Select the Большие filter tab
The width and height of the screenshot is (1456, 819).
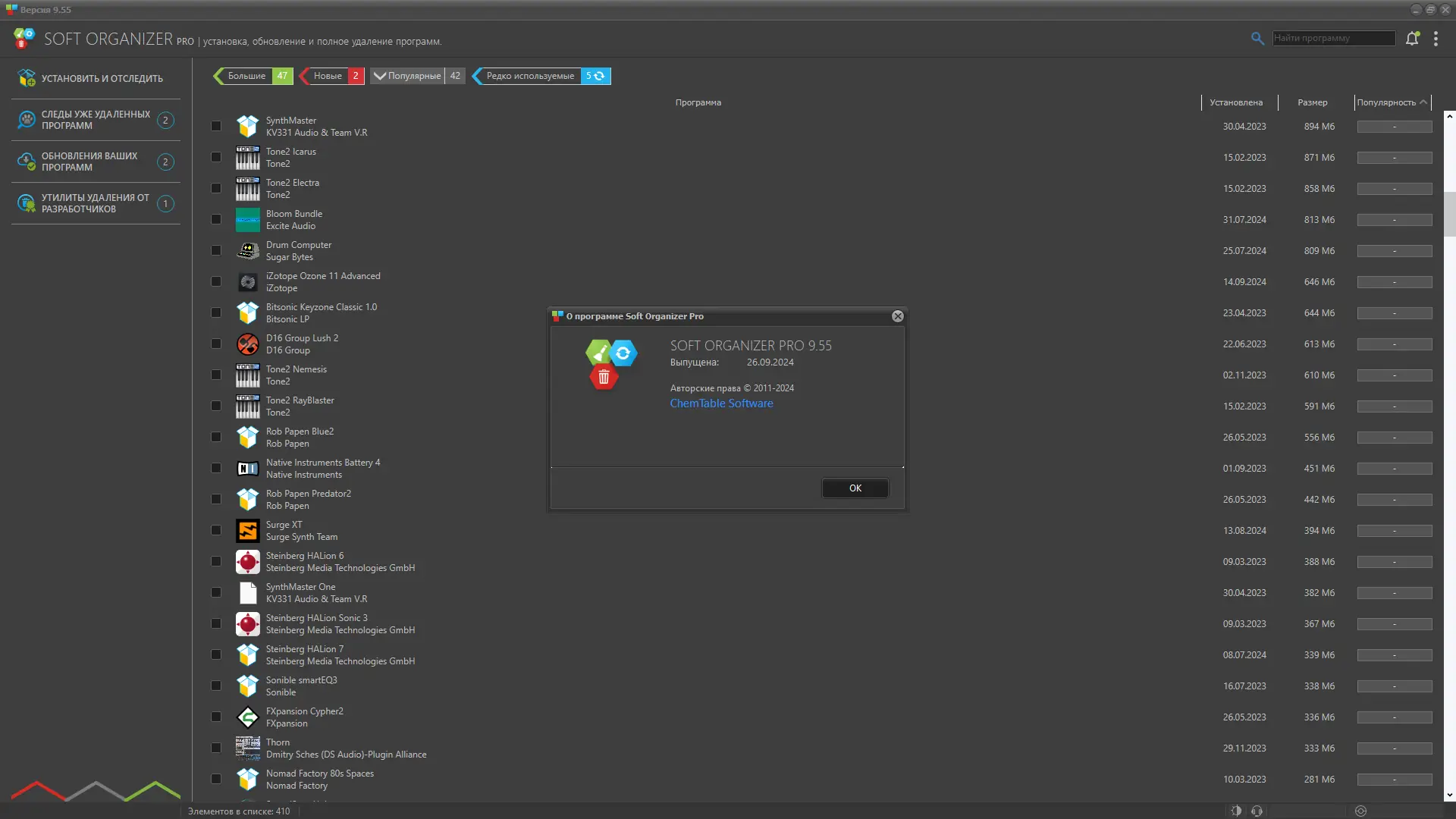246,76
